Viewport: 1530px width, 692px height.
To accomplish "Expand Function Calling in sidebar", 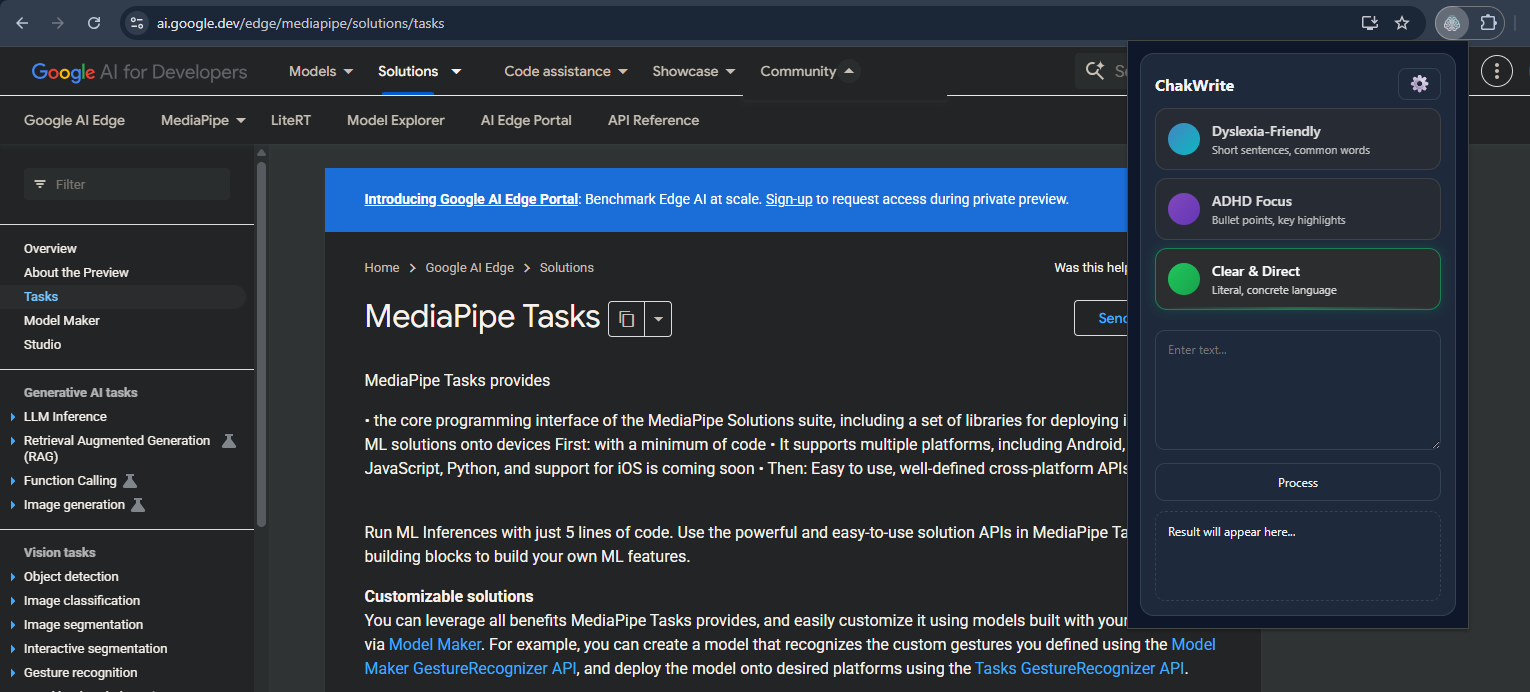I will (x=13, y=481).
